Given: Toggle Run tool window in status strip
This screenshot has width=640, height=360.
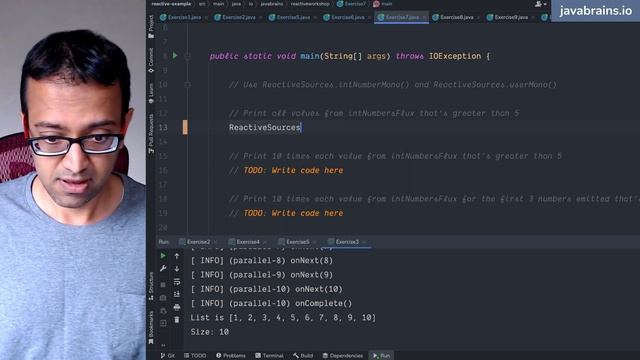Looking at the screenshot, I should [381, 356].
